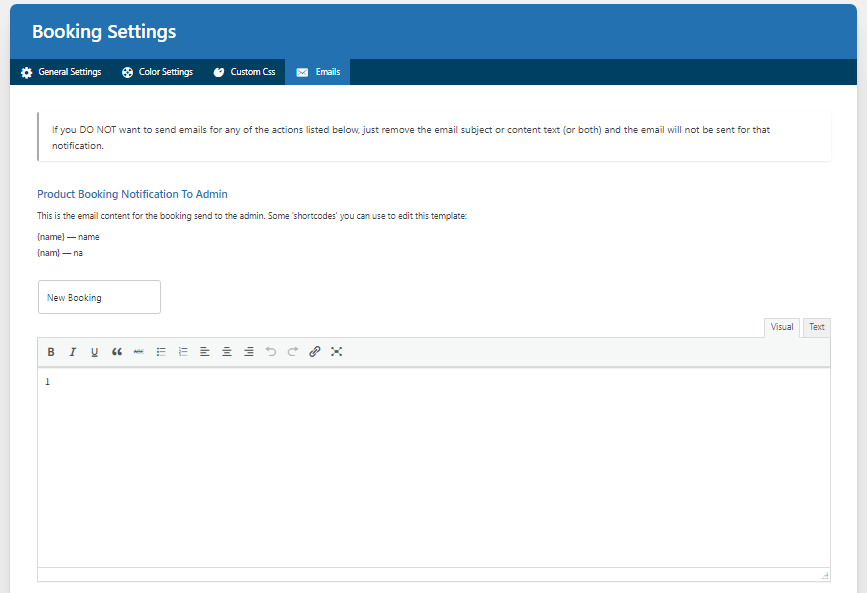Screen dimensions: 867x593
Task: Insert a blockquote in the editor
Action: pyautogui.click(x=117, y=352)
